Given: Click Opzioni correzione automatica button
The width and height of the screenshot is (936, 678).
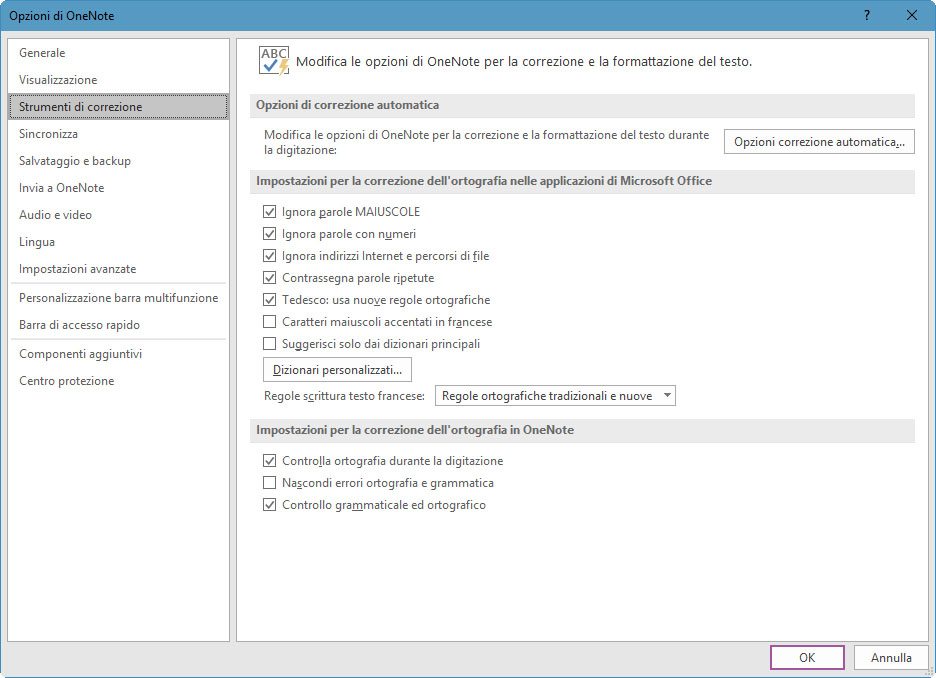Looking at the screenshot, I should pos(818,142).
